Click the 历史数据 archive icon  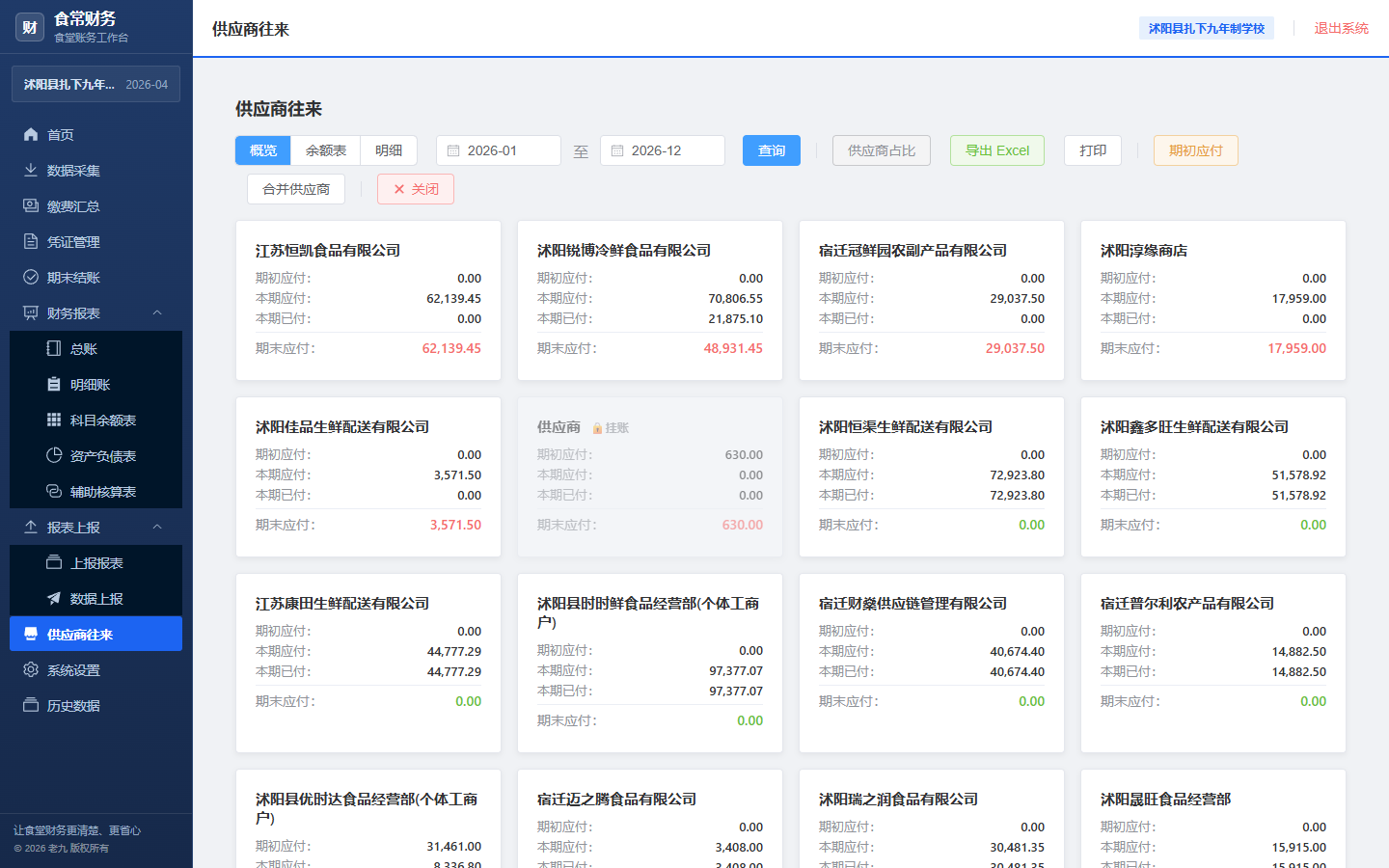(x=31, y=706)
